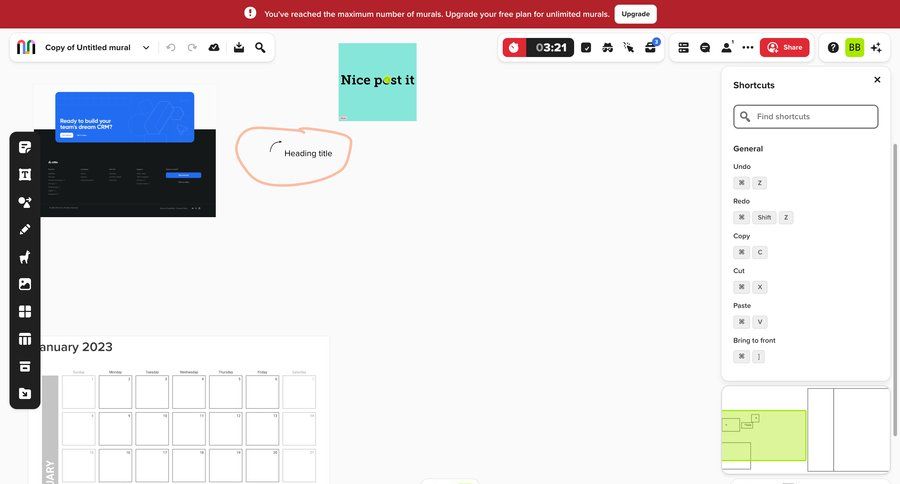Viewport: 900px width, 484px height.
Task: Open the Shapes and connectors tool
Action: coord(25,202)
